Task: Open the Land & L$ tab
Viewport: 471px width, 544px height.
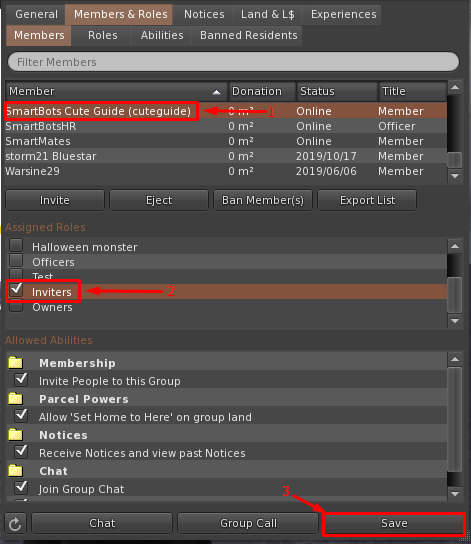Action: [x=267, y=14]
